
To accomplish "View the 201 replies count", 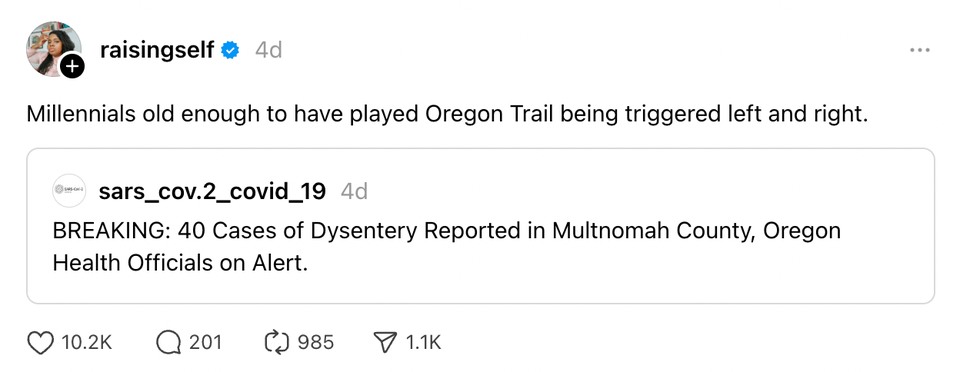I will (x=205, y=343).
